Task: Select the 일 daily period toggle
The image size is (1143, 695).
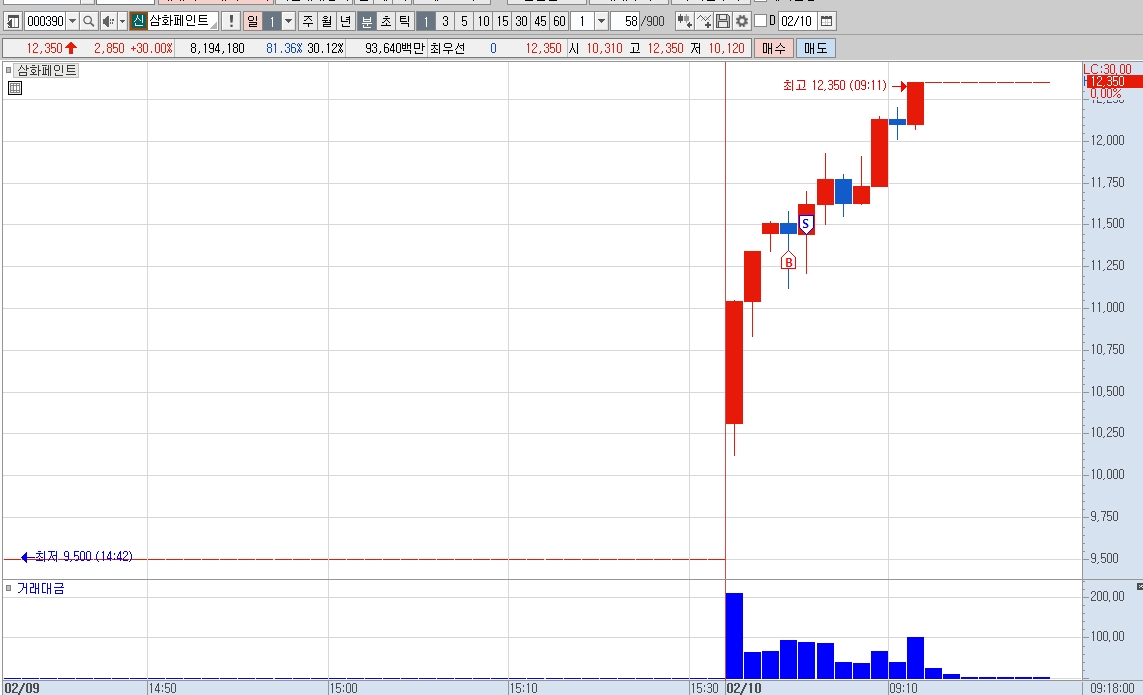Action: coord(252,21)
